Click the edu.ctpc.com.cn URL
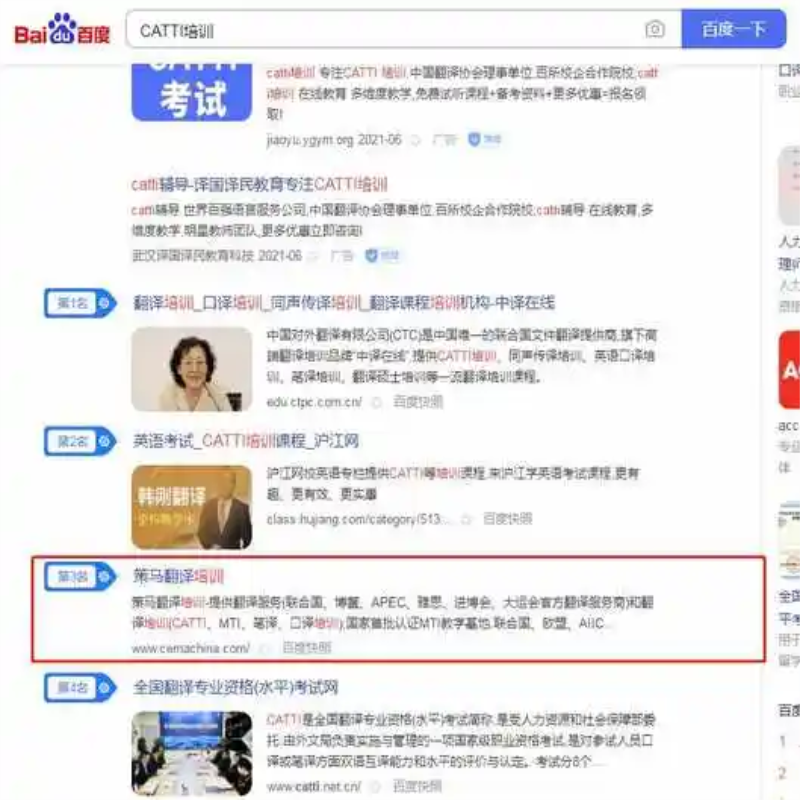The image size is (800, 800). 314,402
